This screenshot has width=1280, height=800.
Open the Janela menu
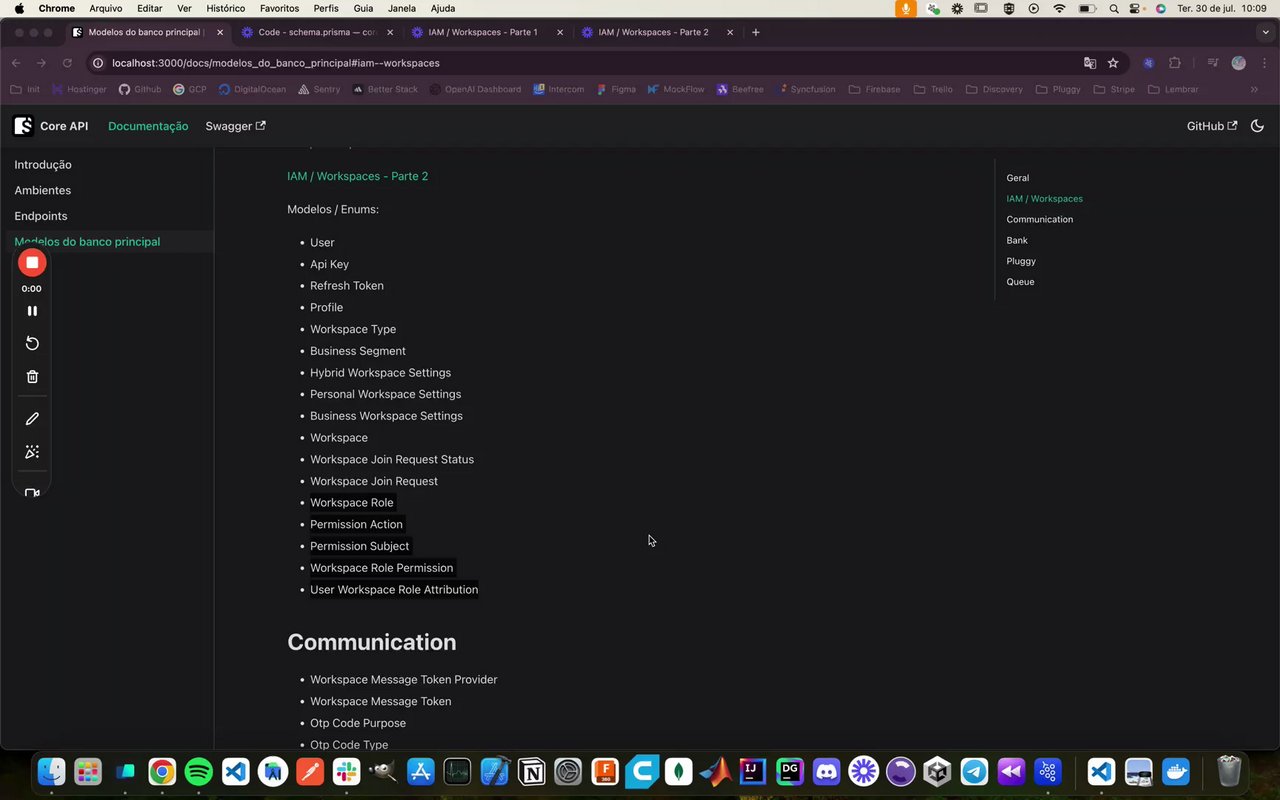[402, 8]
